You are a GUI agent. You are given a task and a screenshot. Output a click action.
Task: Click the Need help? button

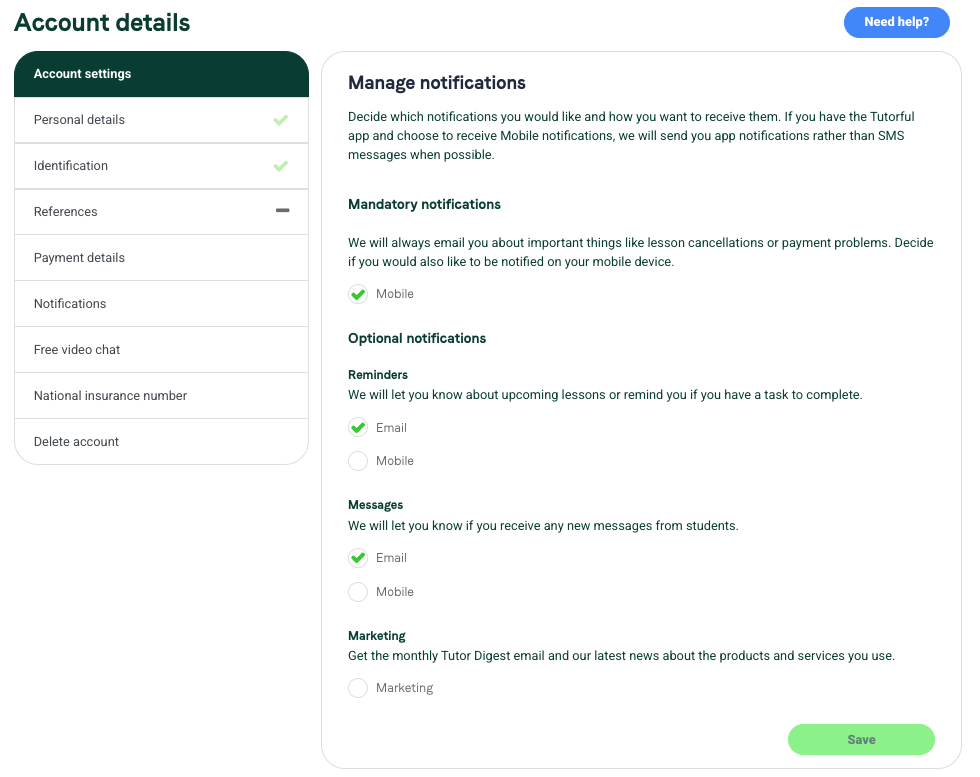coord(896,22)
